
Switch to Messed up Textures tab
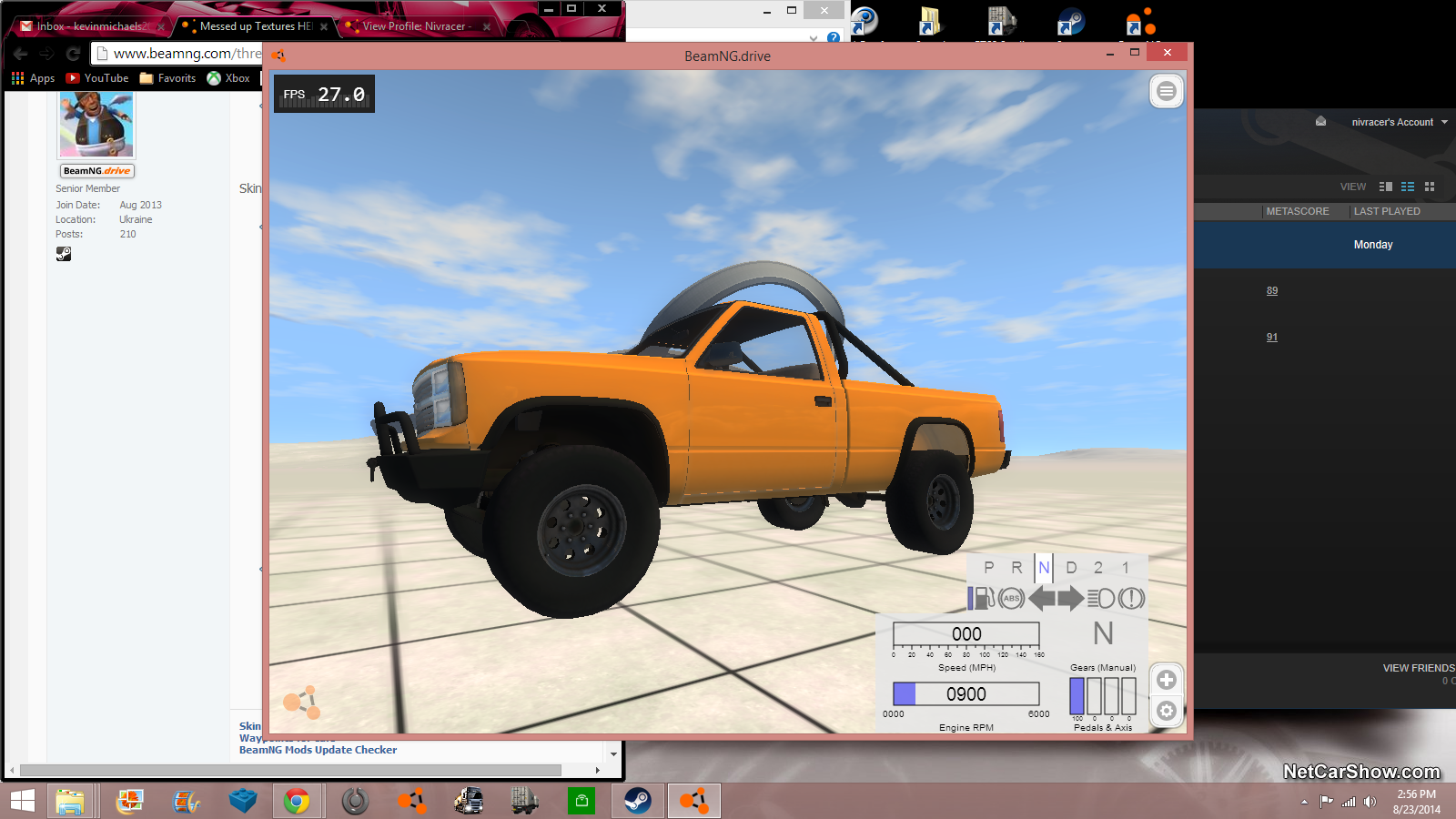click(x=254, y=26)
